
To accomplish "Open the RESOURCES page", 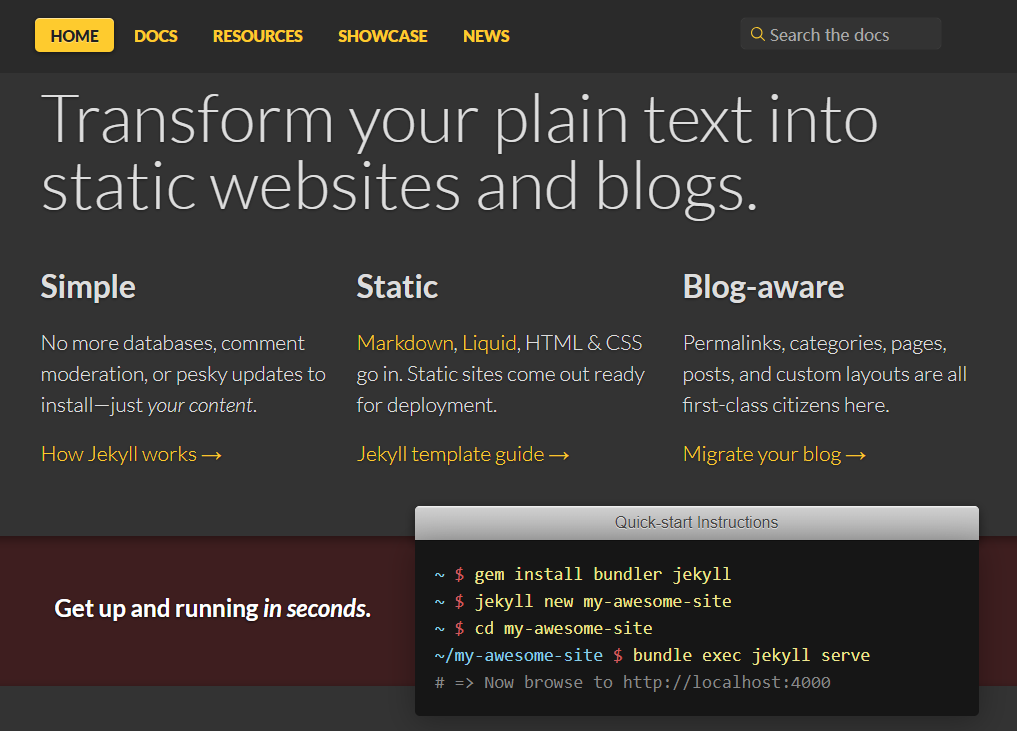I will tap(257, 36).
